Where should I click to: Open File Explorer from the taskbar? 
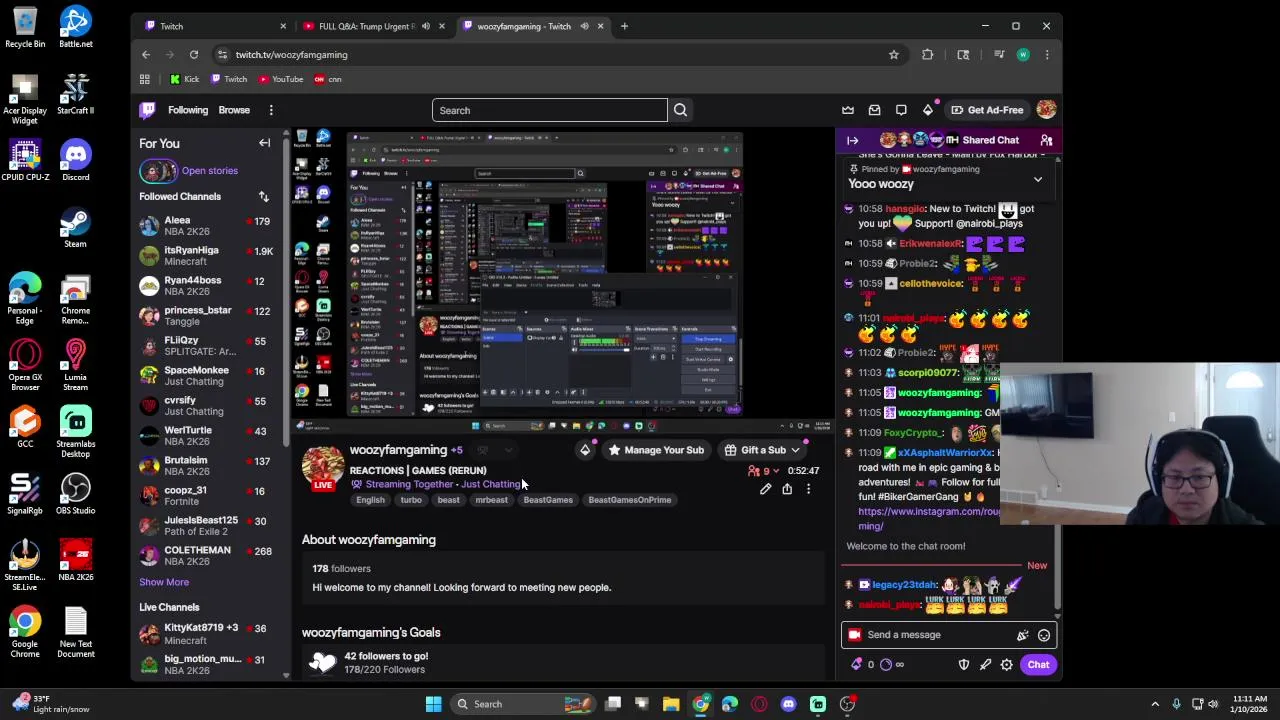pyautogui.click(x=671, y=704)
